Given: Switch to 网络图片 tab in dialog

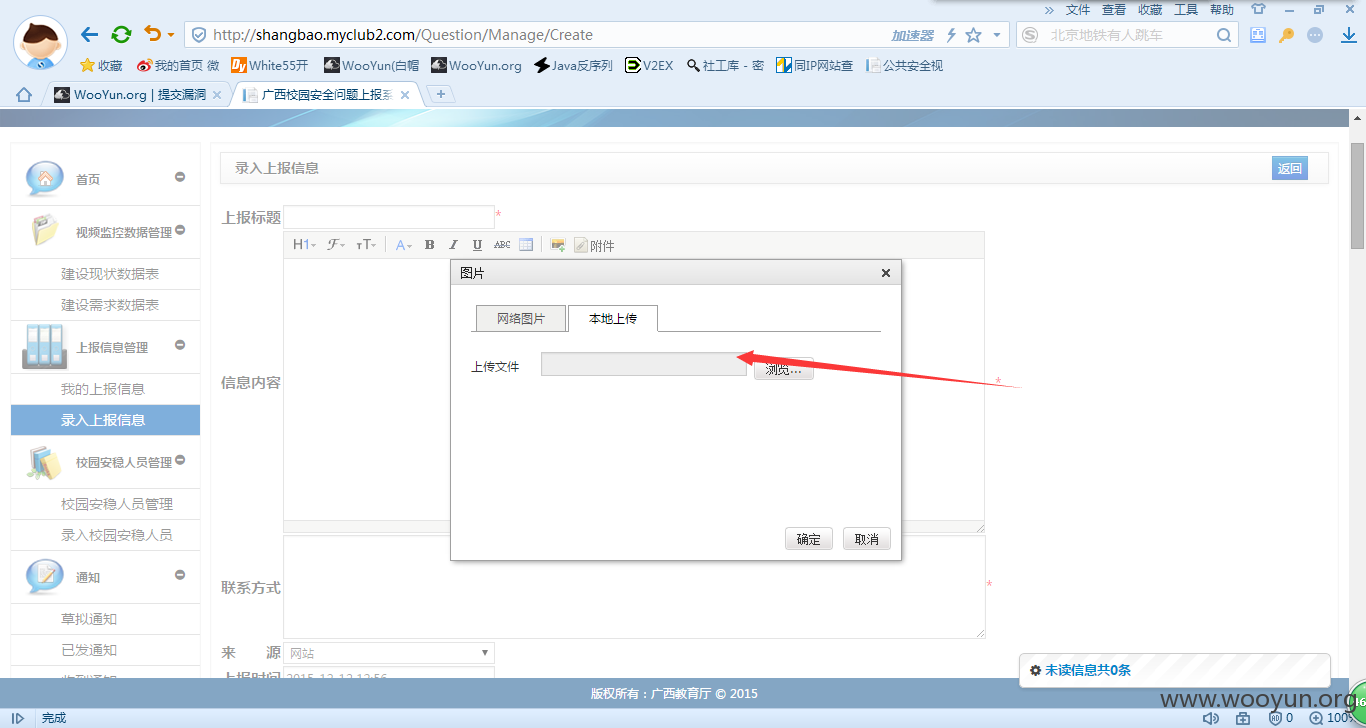Looking at the screenshot, I should click(521, 318).
